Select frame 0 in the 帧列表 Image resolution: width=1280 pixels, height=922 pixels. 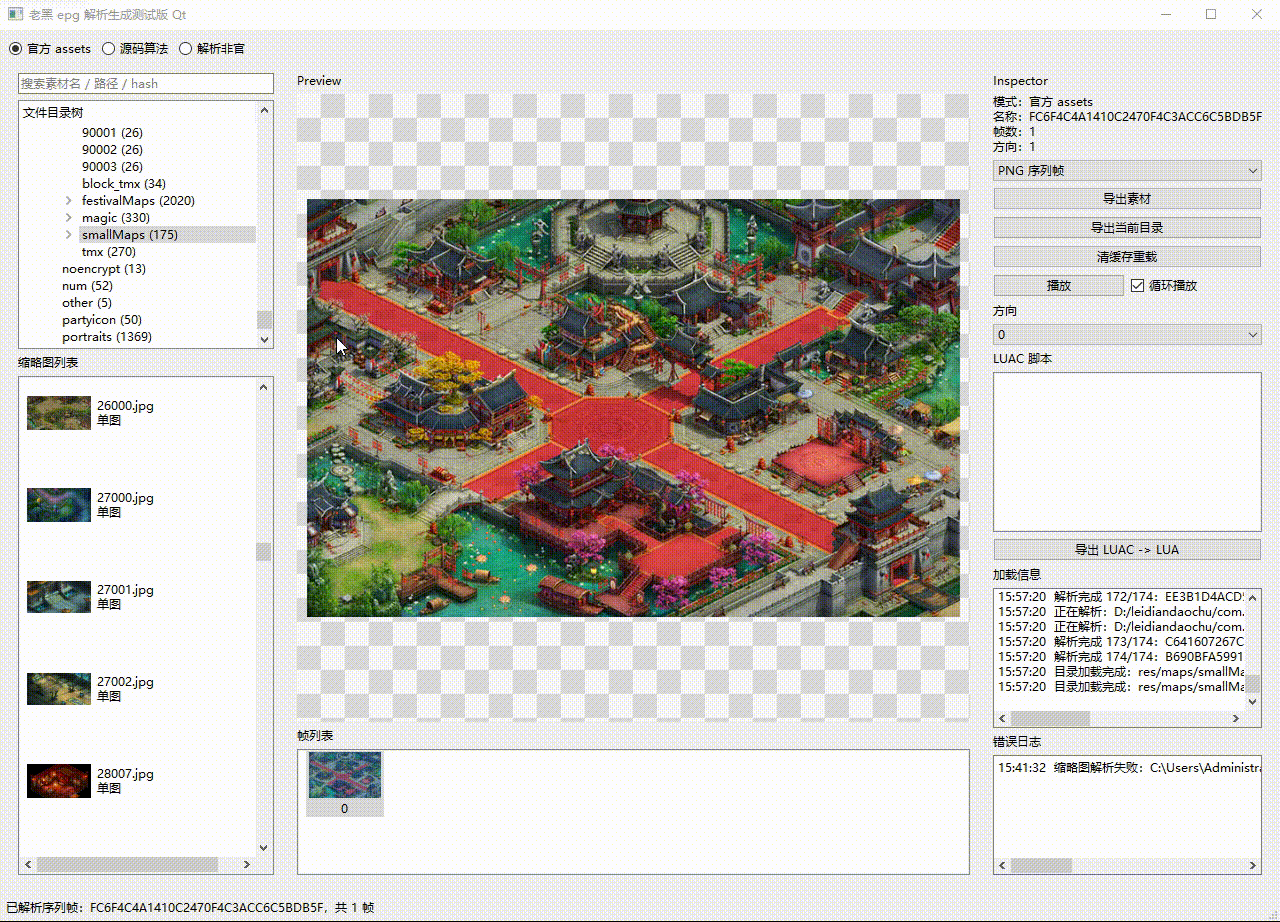pyautogui.click(x=345, y=784)
